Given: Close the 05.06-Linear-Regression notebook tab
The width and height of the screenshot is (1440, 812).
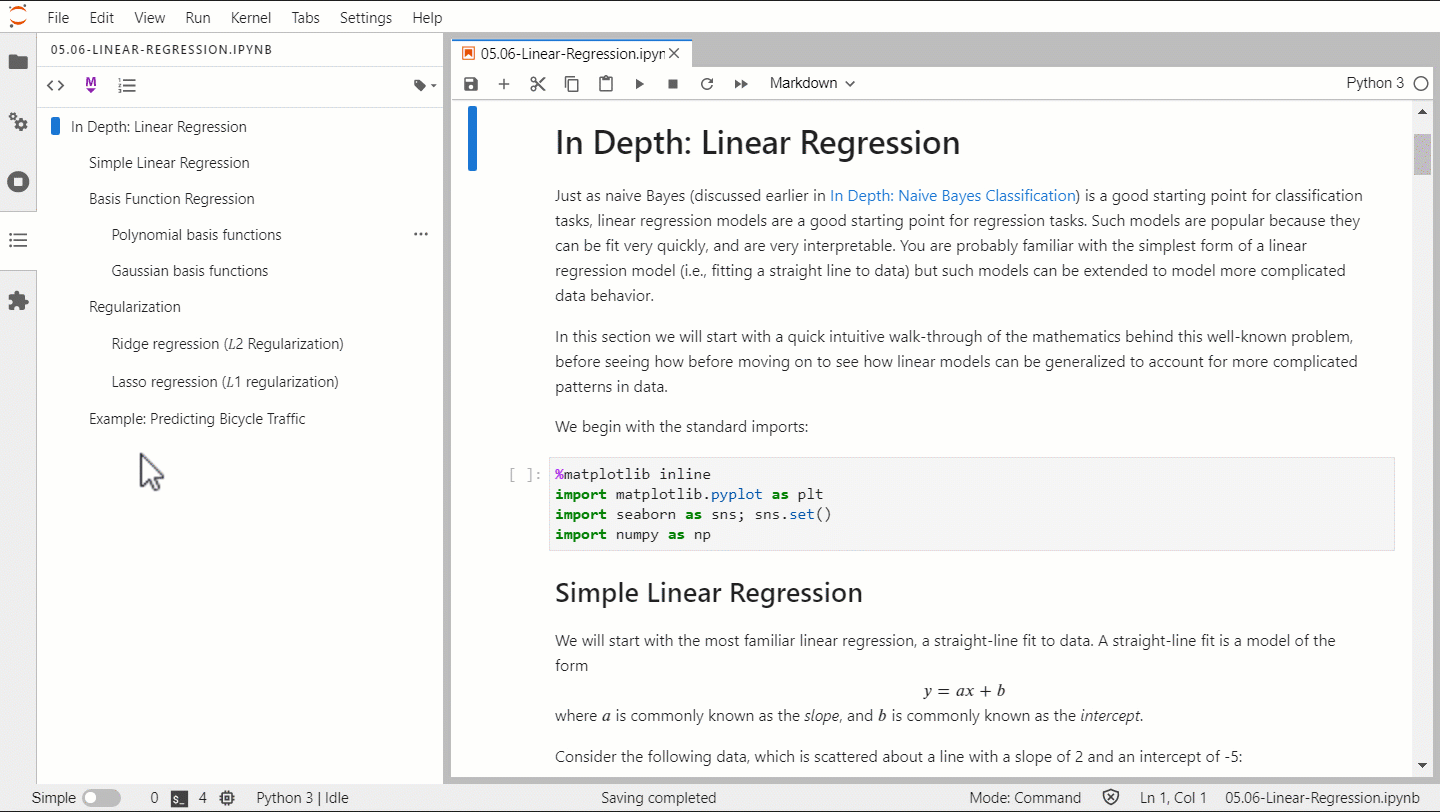Looking at the screenshot, I should [x=675, y=54].
